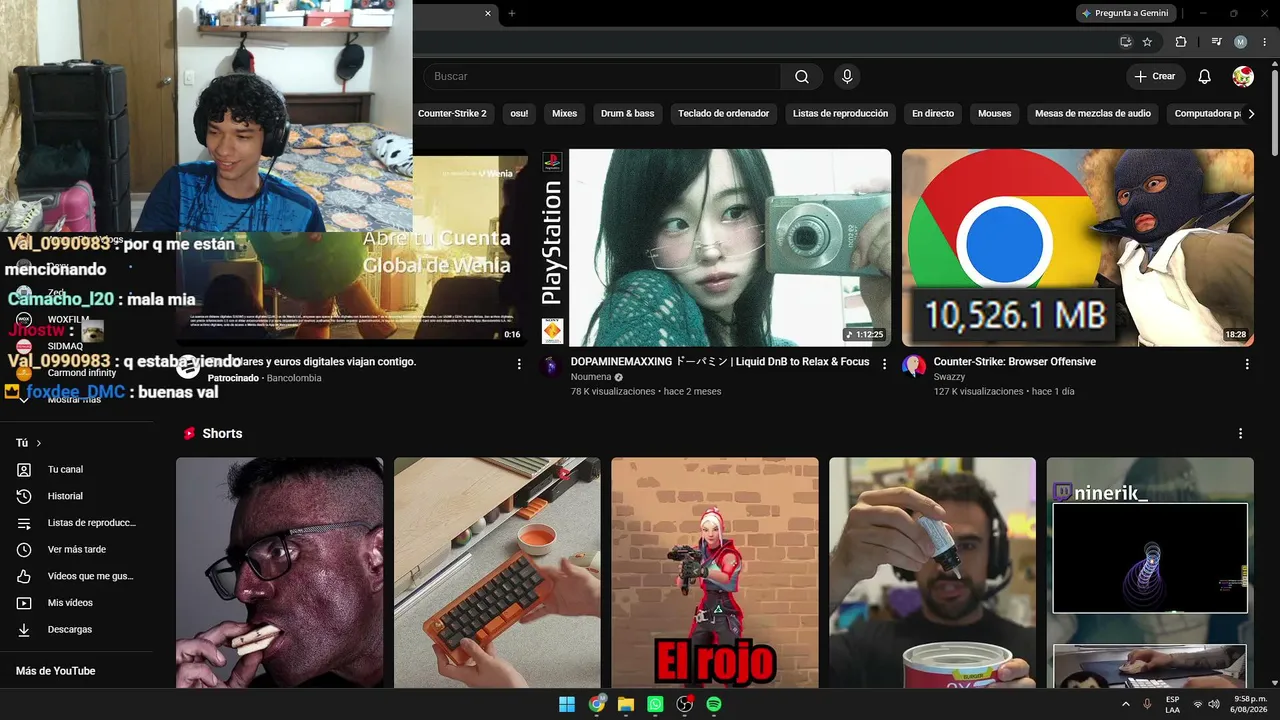The width and height of the screenshot is (1280, 720).
Task: Bookmark this page with the star icon
Action: [x=1147, y=42]
